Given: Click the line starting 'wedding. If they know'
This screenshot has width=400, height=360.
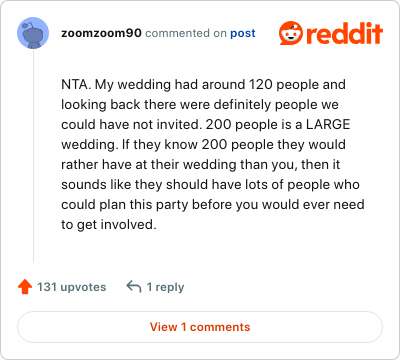Looking at the screenshot, I should coord(203,145).
